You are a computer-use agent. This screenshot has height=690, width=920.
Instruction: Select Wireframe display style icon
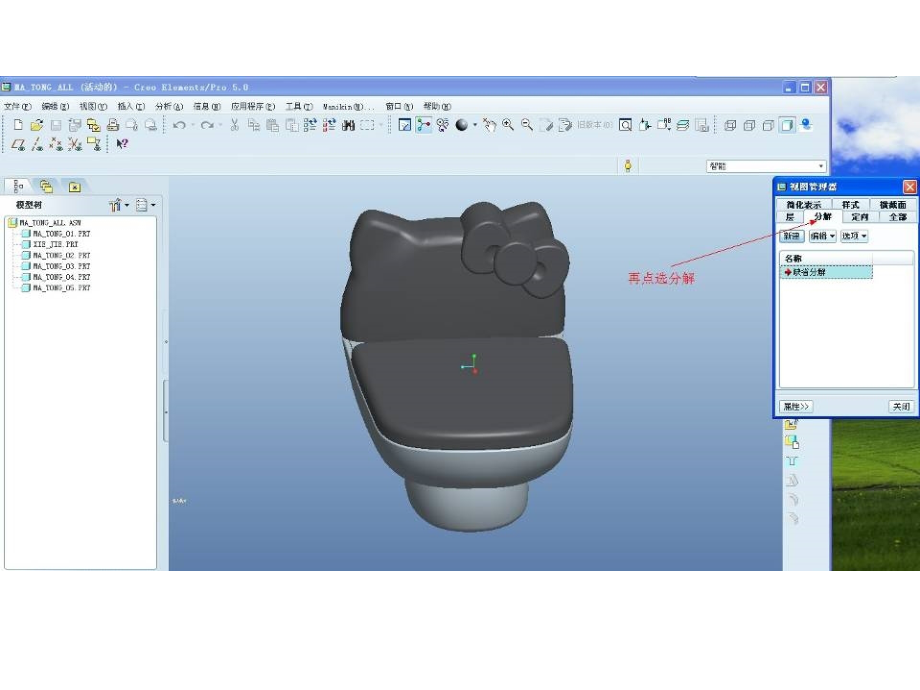[730, 125]
